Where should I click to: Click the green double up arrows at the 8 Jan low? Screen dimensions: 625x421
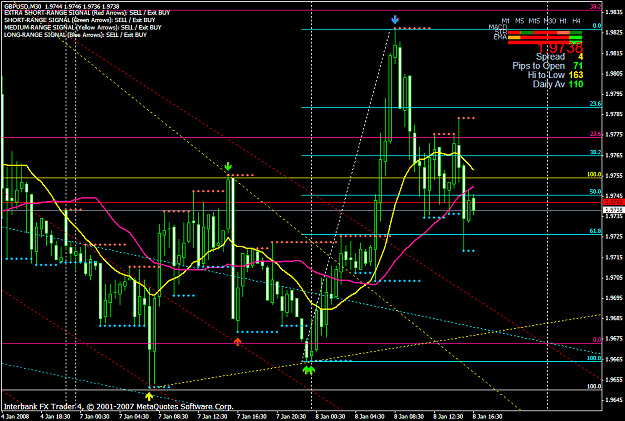tap(309, 370)
